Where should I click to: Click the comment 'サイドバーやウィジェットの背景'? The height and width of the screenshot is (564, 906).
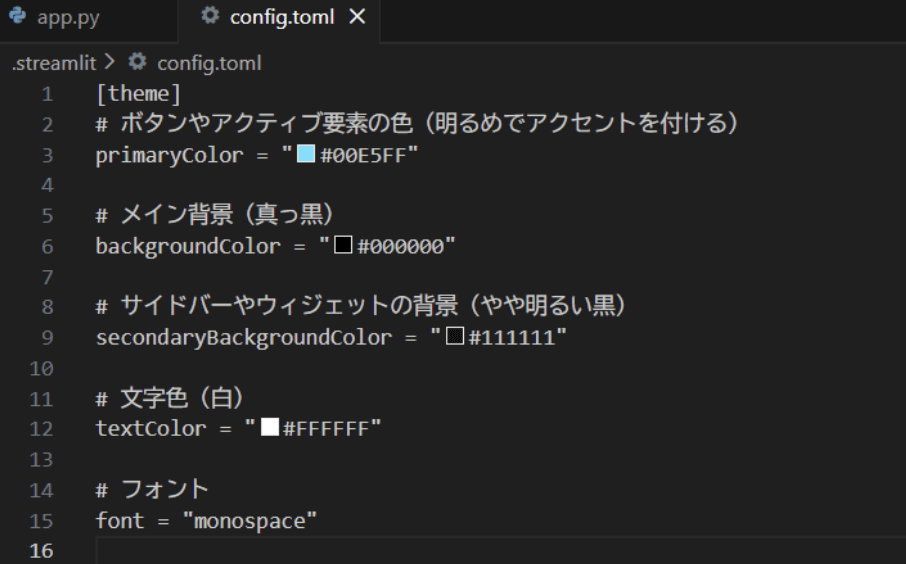(x=289, y=306)
